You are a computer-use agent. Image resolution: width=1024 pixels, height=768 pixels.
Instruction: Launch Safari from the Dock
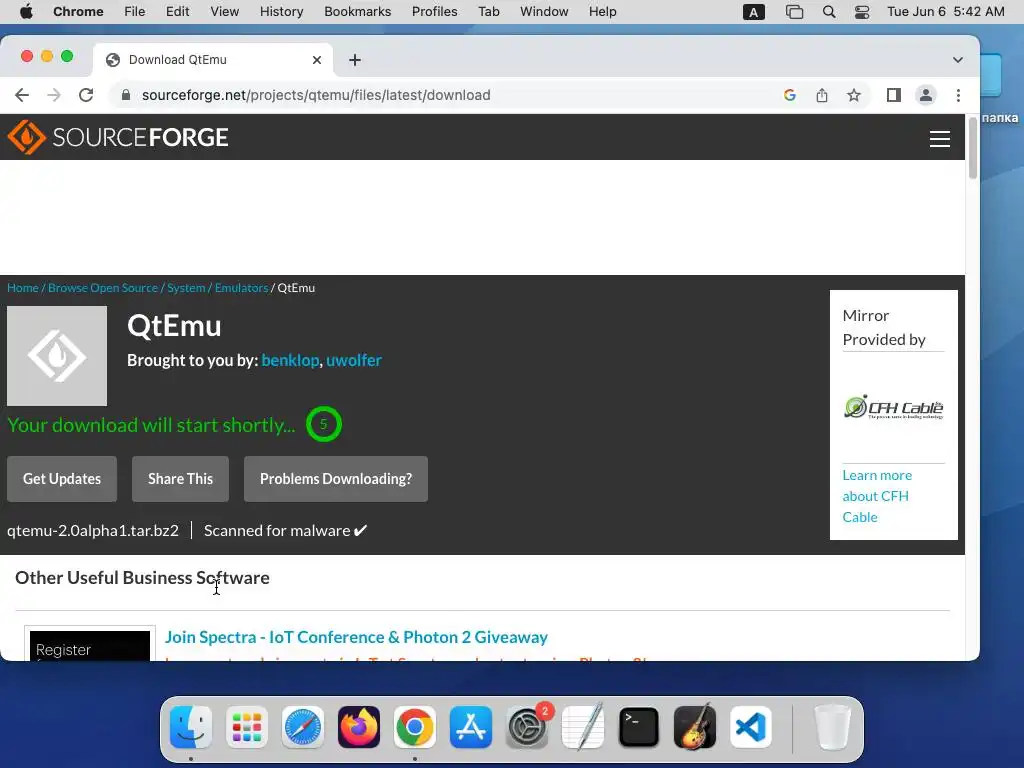302,727
